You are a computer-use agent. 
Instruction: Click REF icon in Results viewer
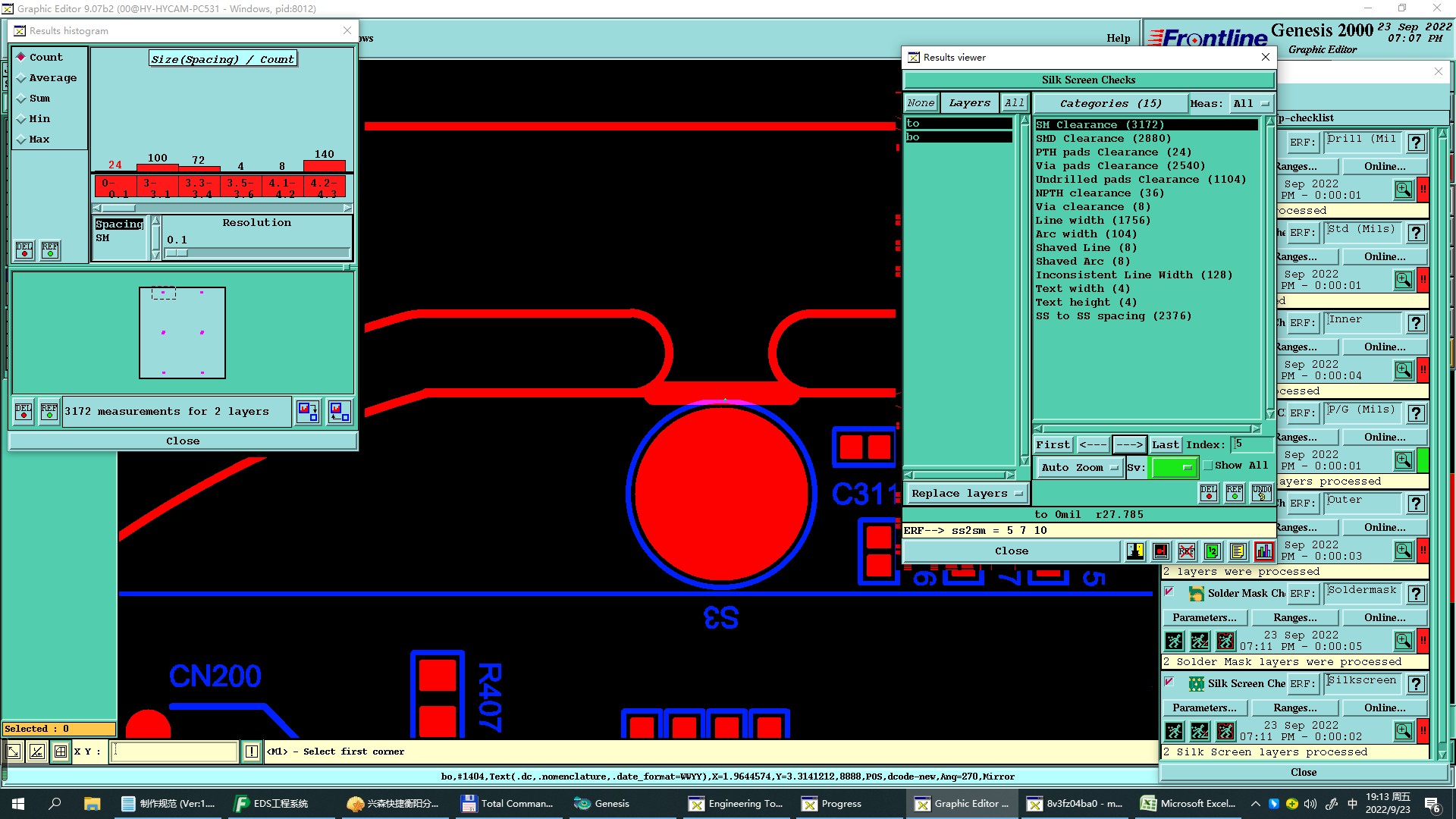pyautogui.click(x=1235, y=493)
